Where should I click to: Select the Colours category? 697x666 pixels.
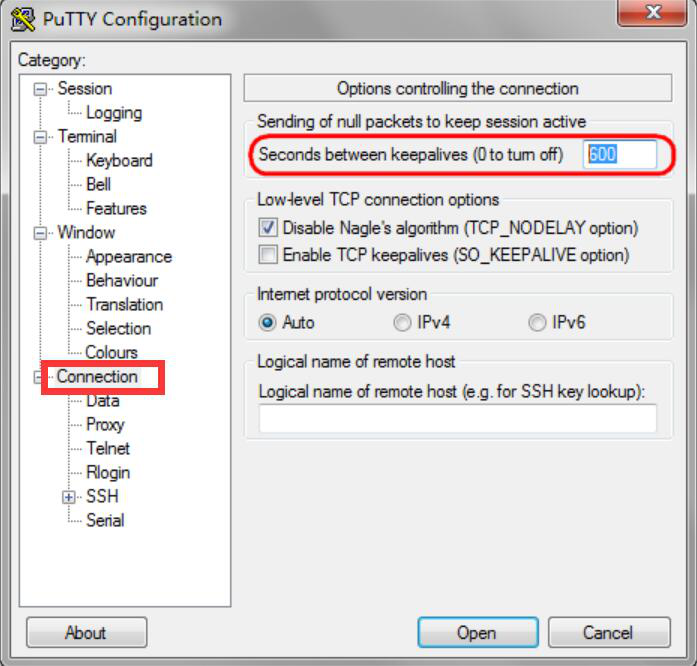[x=112, y=352]
